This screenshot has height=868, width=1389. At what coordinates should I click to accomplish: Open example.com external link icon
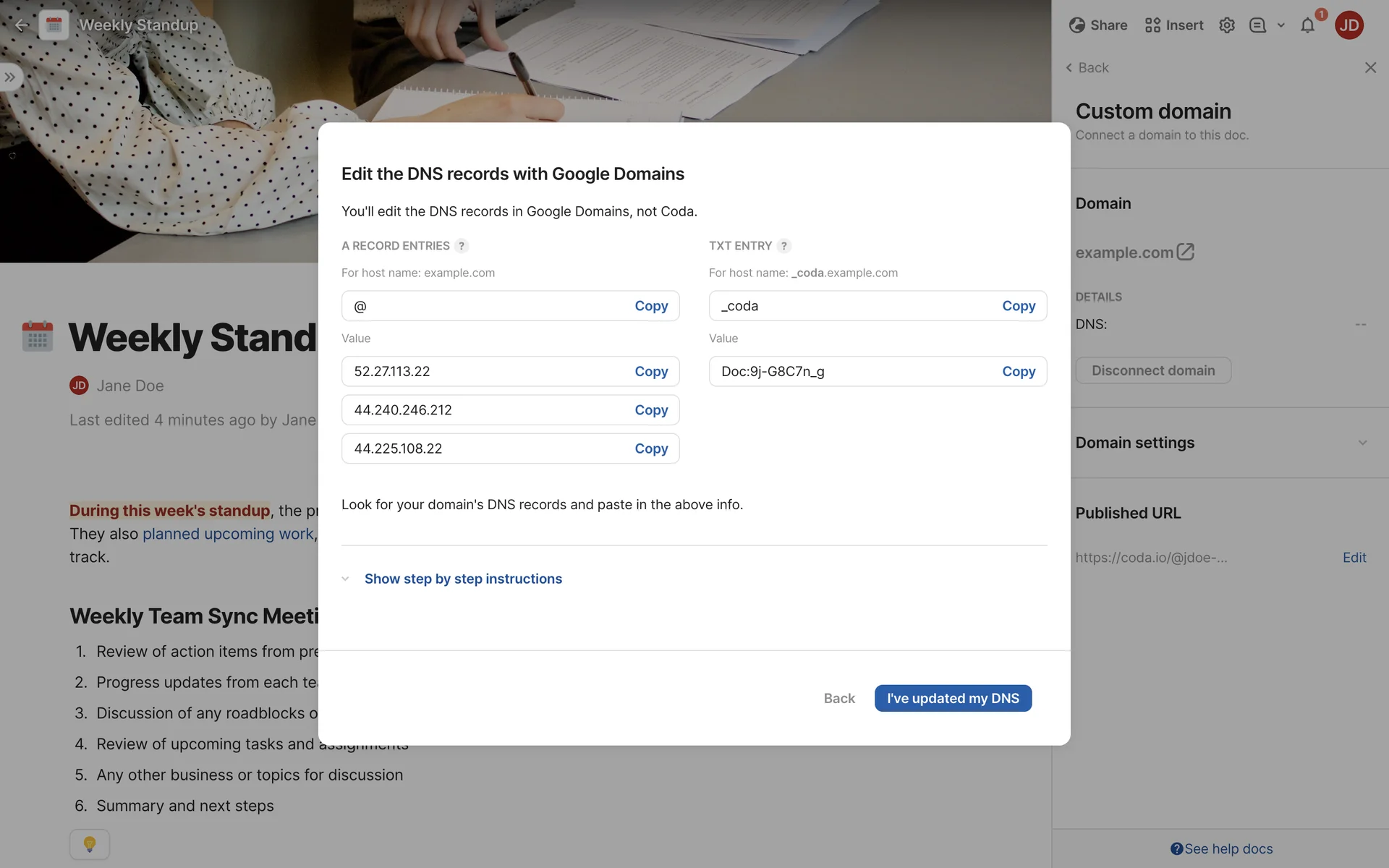(x=1185, y=252)
